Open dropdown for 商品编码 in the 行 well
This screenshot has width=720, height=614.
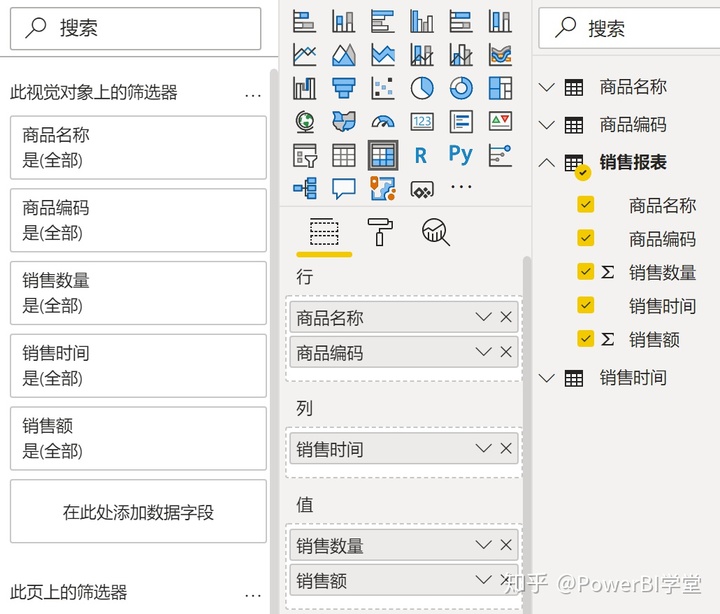click(484, 352)
